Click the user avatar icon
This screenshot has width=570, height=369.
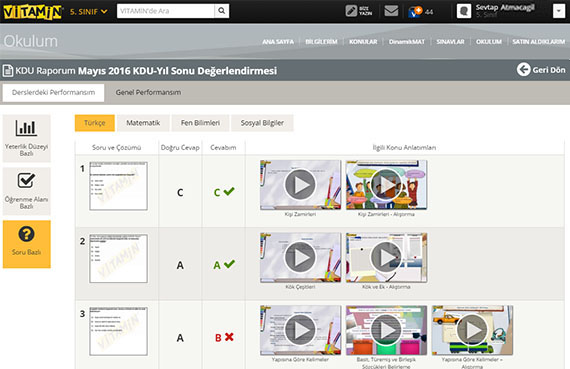464,11
